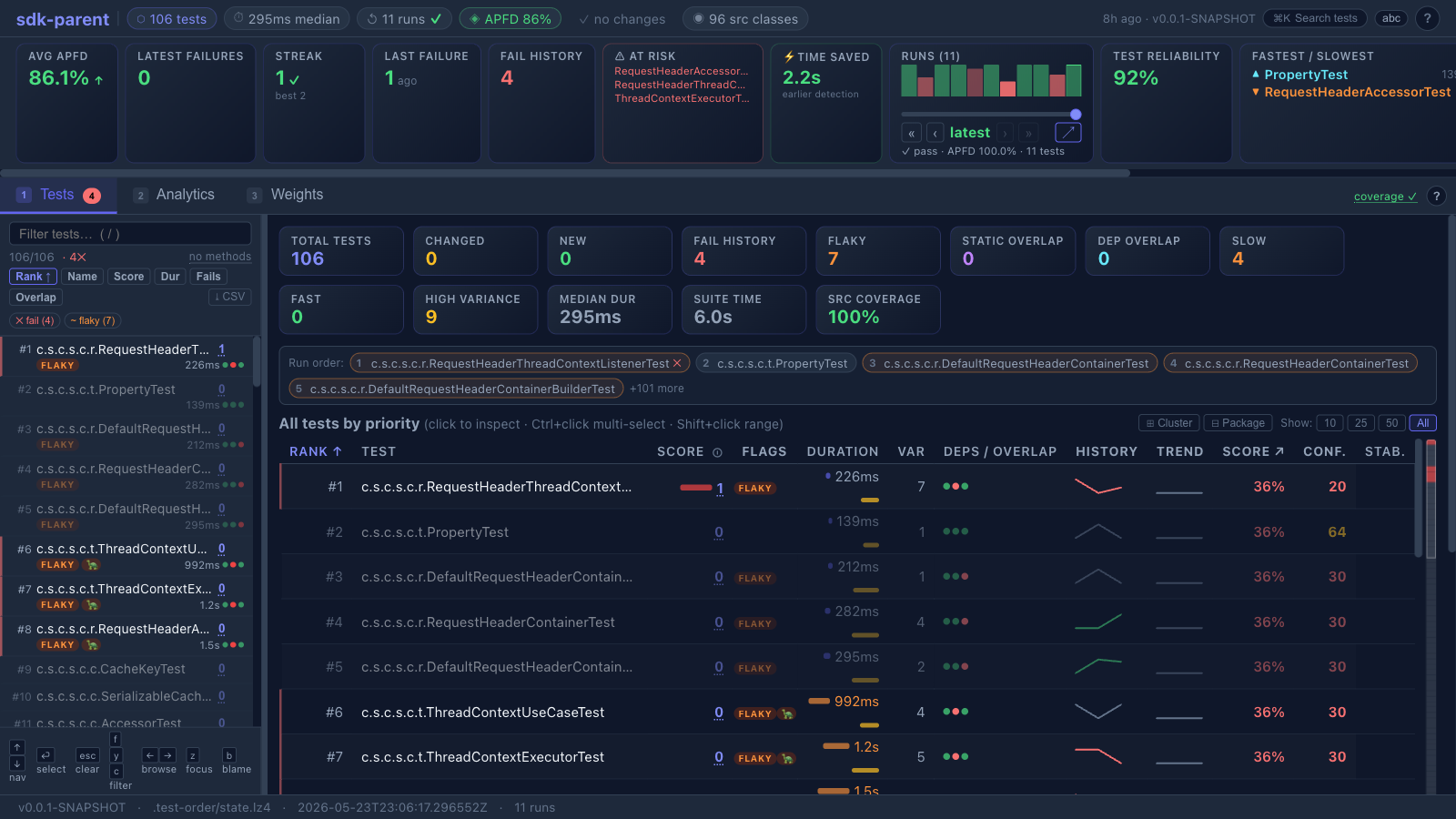Click the horizontal scrollbar under stat cards
The height and width of the screenshot is (819, 1456).
point(565,173)
